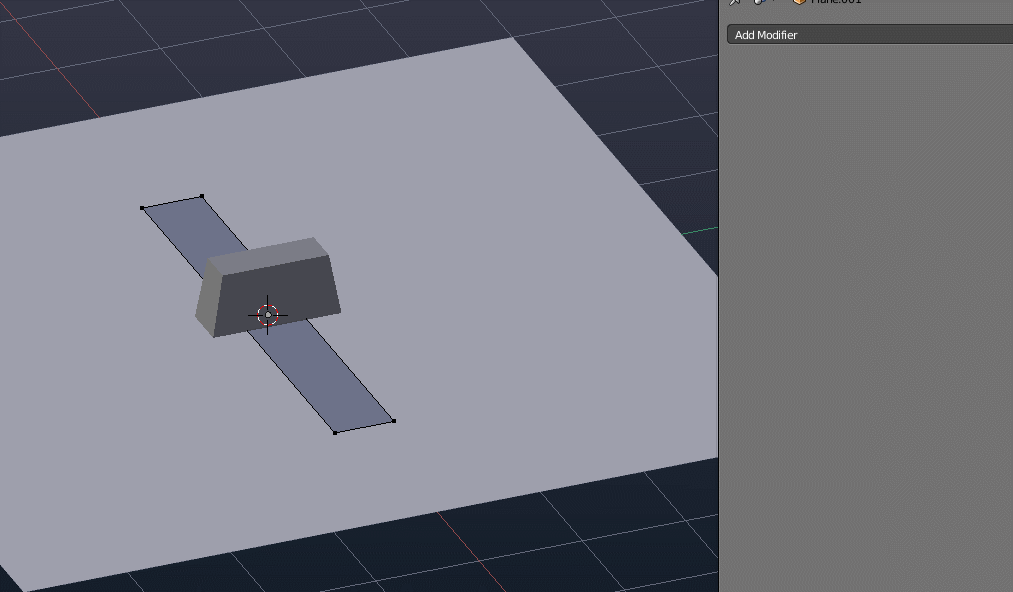Click the pin icon in the Properties header
This screenshot has height=592, width=1013.
735,3
